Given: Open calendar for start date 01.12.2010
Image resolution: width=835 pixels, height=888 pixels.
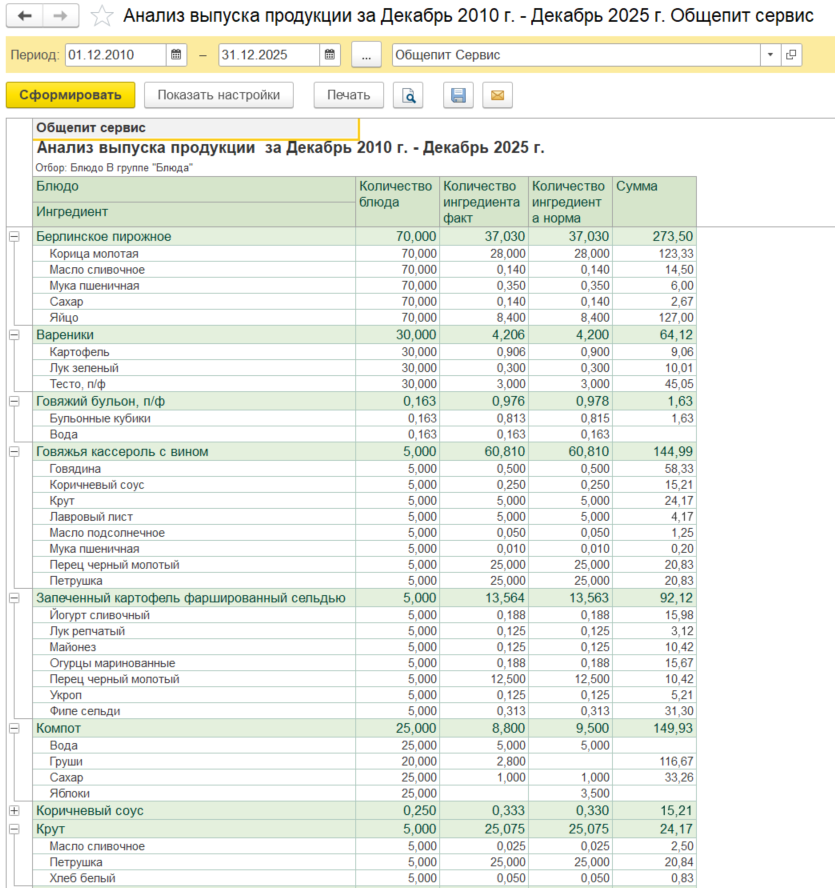Looking at the screenshot, I should click(176, 55).
